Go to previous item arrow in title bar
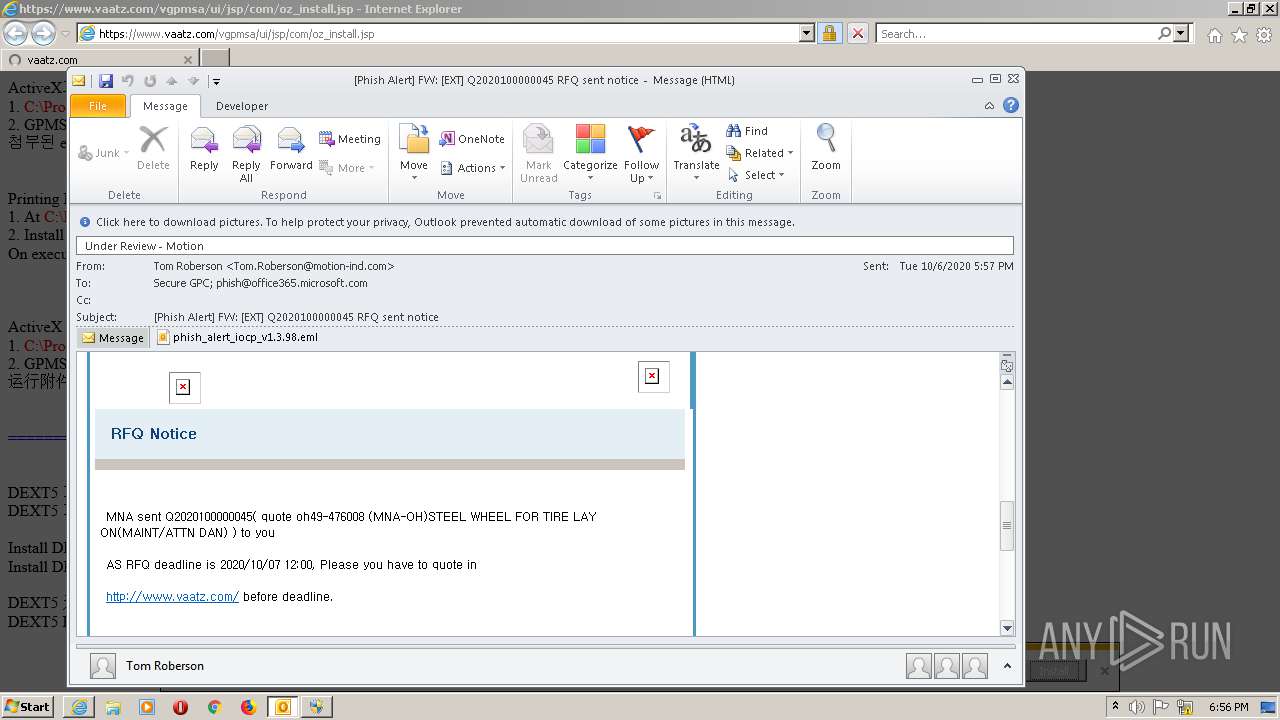This screenshot has height=720, width=1280. tap(172, 81)
